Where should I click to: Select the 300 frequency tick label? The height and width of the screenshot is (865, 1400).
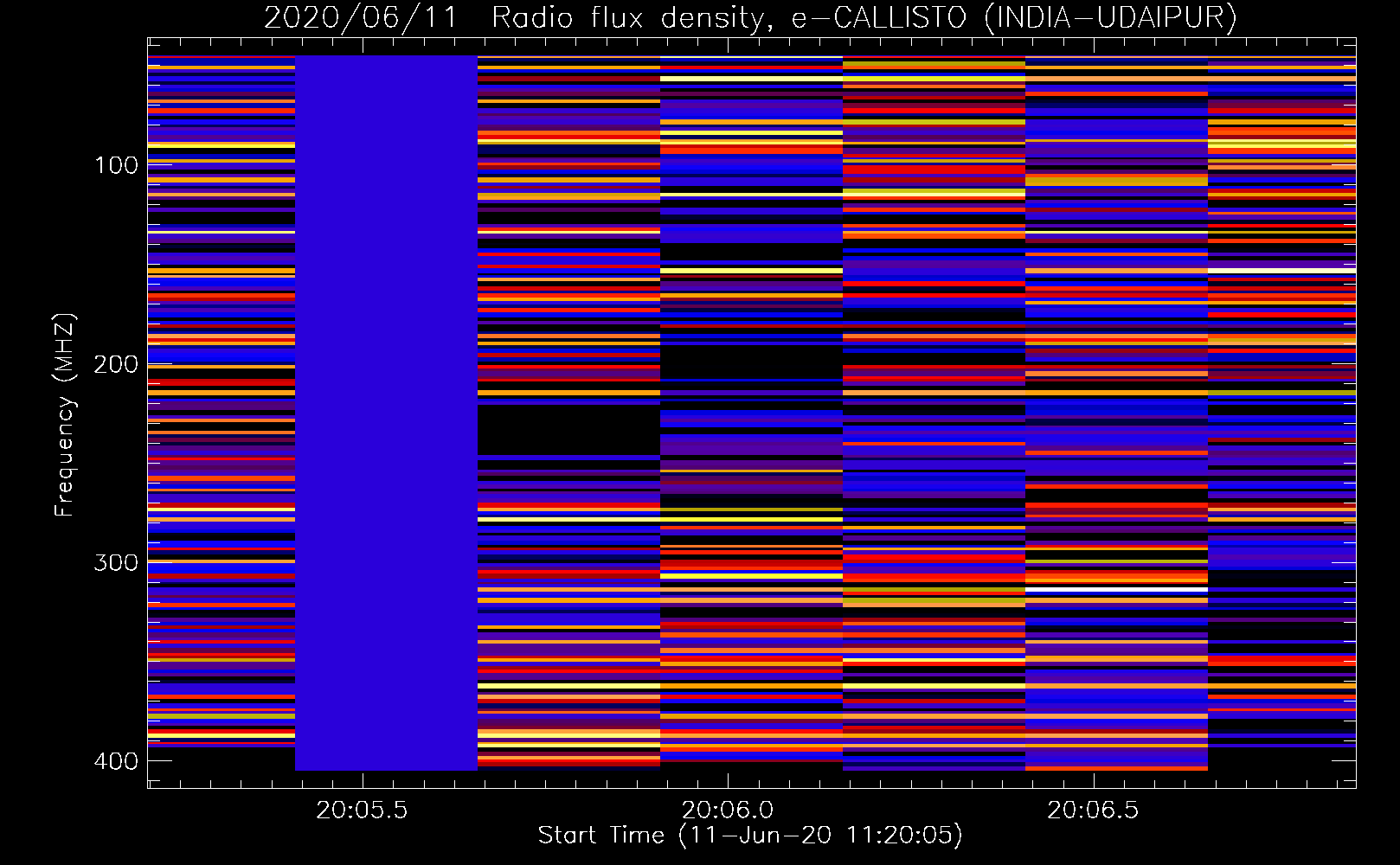116,563
